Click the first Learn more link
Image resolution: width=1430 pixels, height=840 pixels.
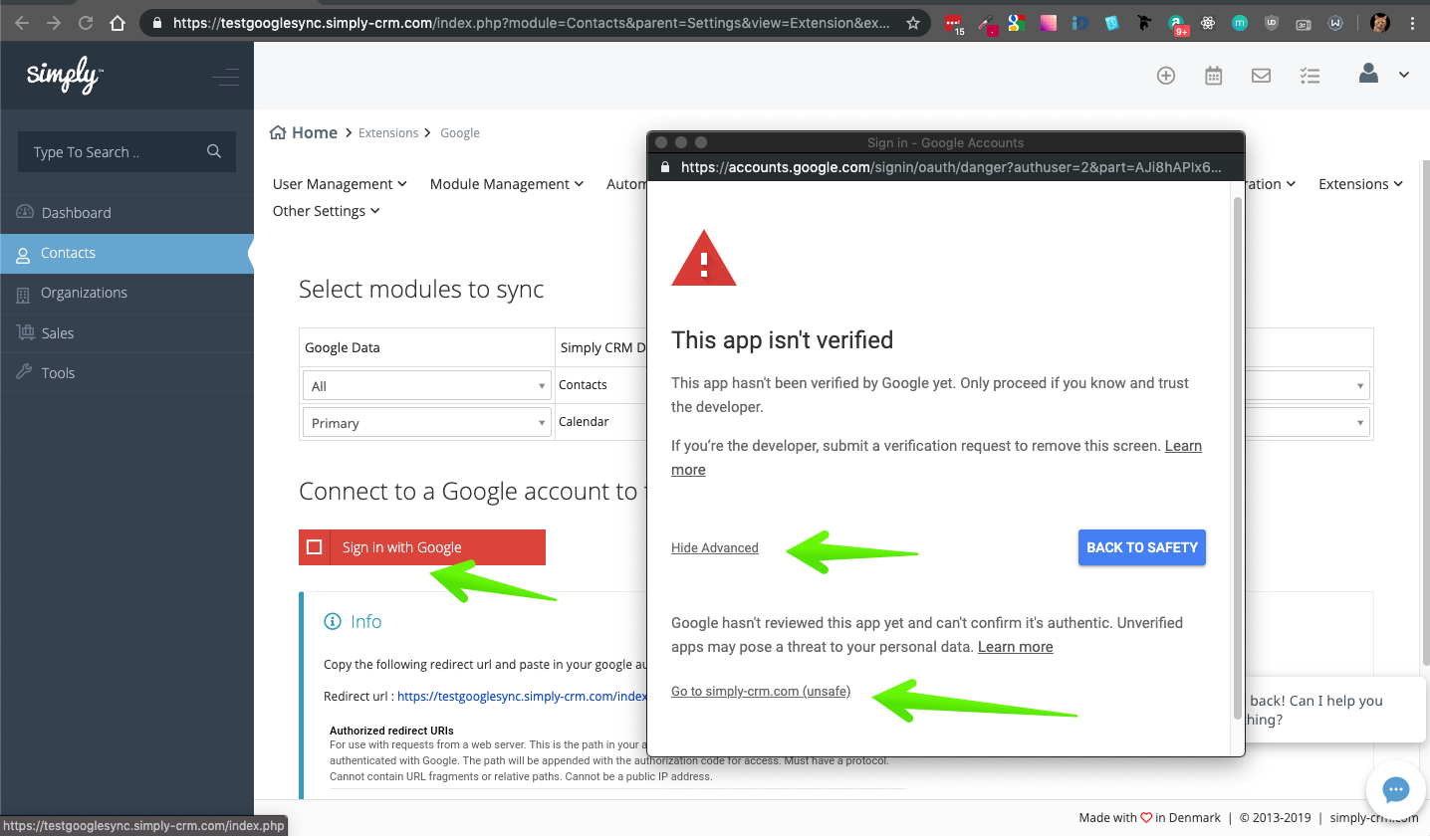(x=1183, y=446)
